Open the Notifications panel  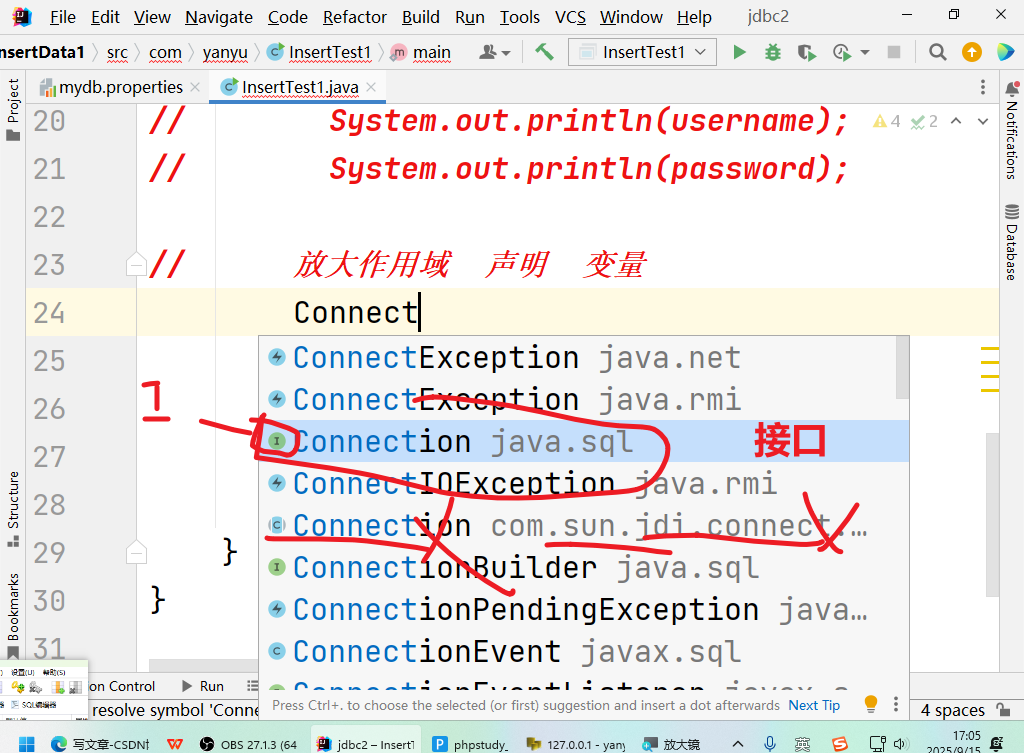point(1012,131)
